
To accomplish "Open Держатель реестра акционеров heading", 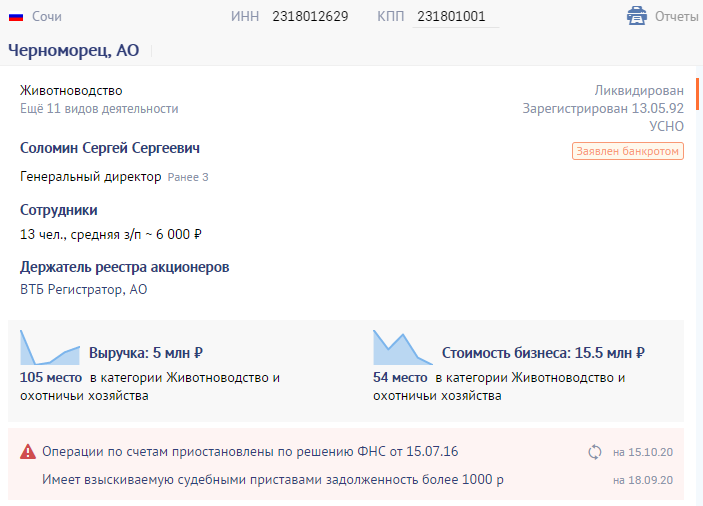I will point(125,267).
